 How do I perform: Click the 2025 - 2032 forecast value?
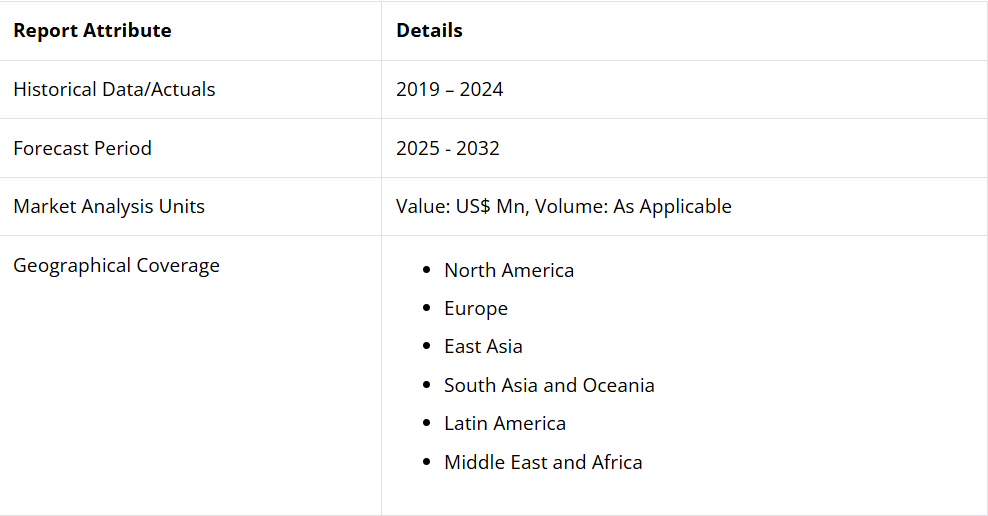[447, 148]
